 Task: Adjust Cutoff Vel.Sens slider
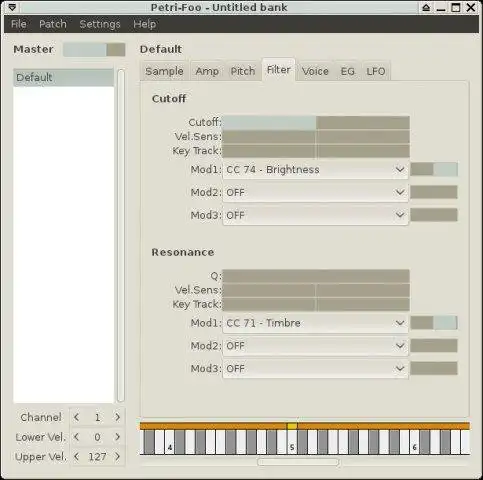coord(316,136)
